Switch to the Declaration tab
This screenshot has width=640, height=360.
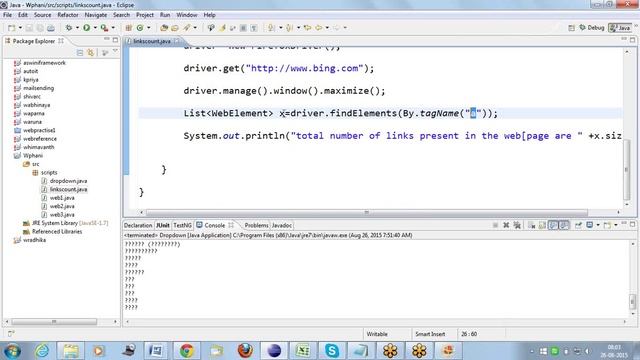(138, 225)
